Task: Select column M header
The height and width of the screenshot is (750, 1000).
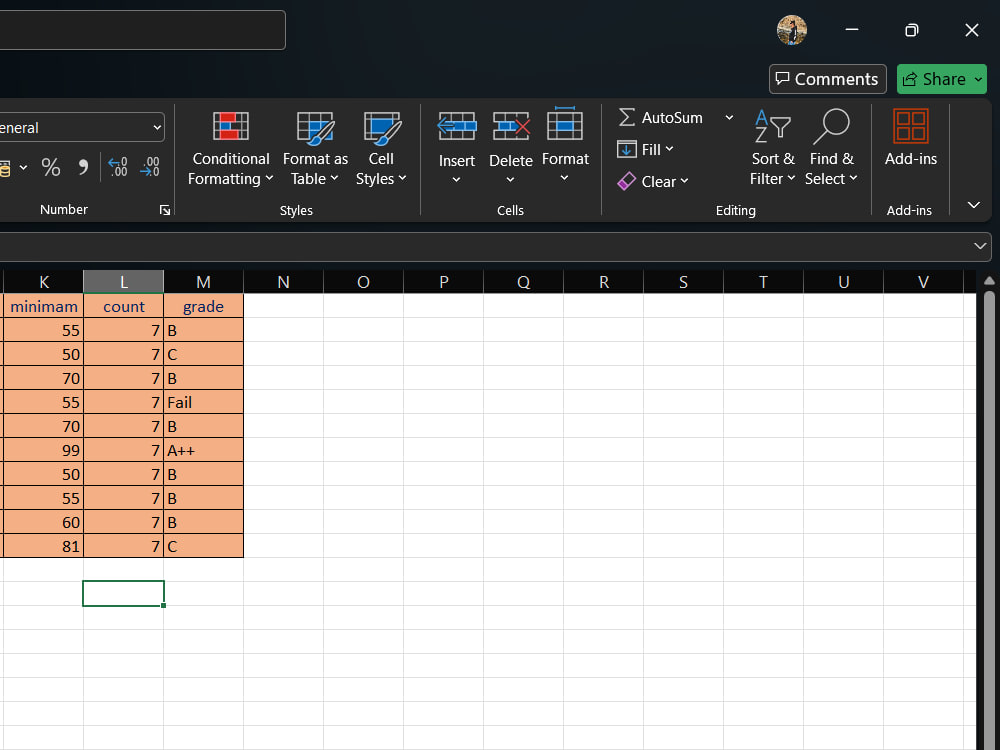Action: [203, 282]
